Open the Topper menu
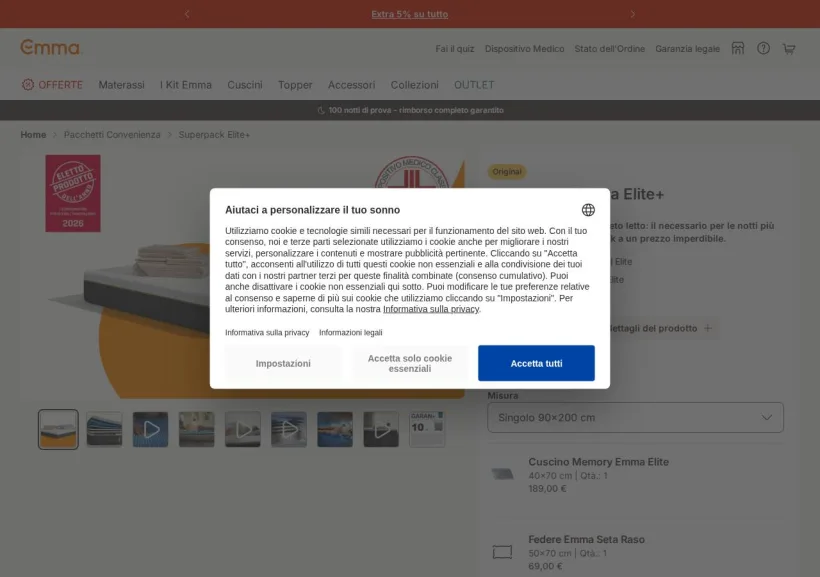Viewport: 820px width, 577px height. click(x=295, y=85)
